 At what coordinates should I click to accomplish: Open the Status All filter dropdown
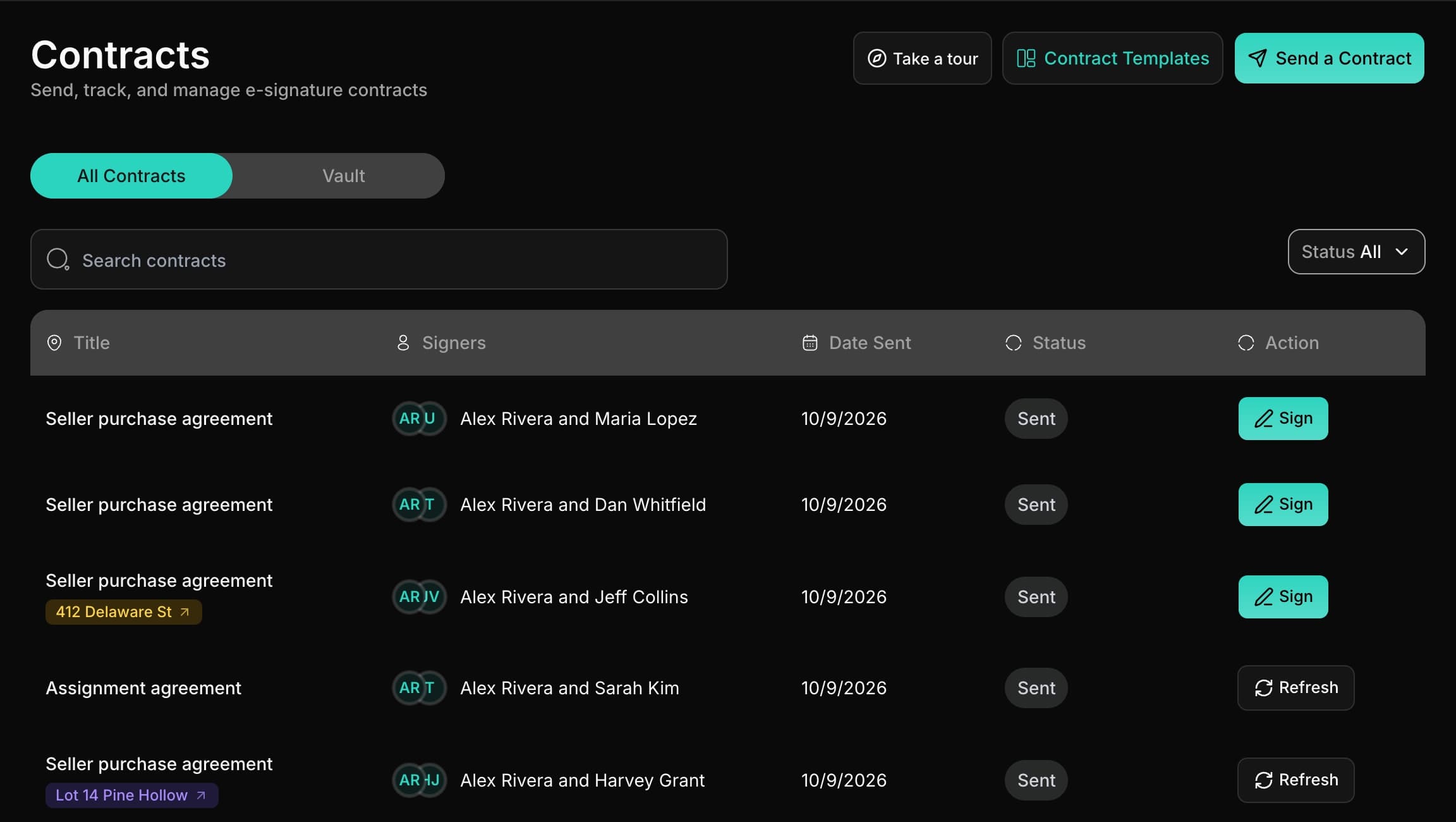(x=1356, y=252)
